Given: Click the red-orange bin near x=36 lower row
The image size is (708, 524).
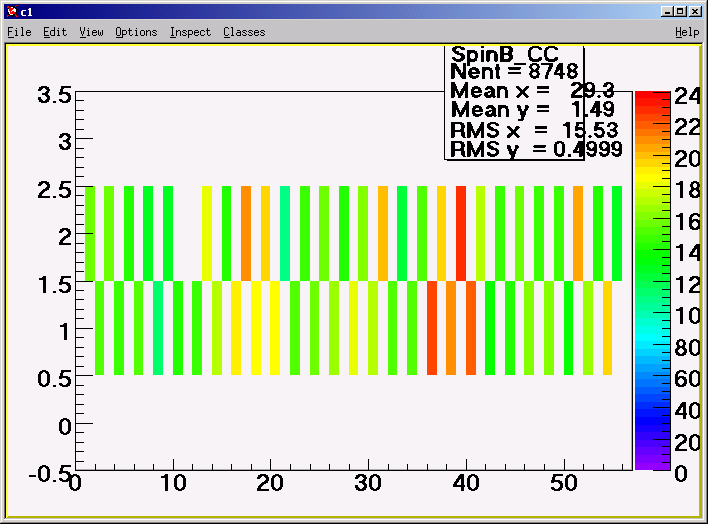Looking at the screenshot, I should coord(432,328).
